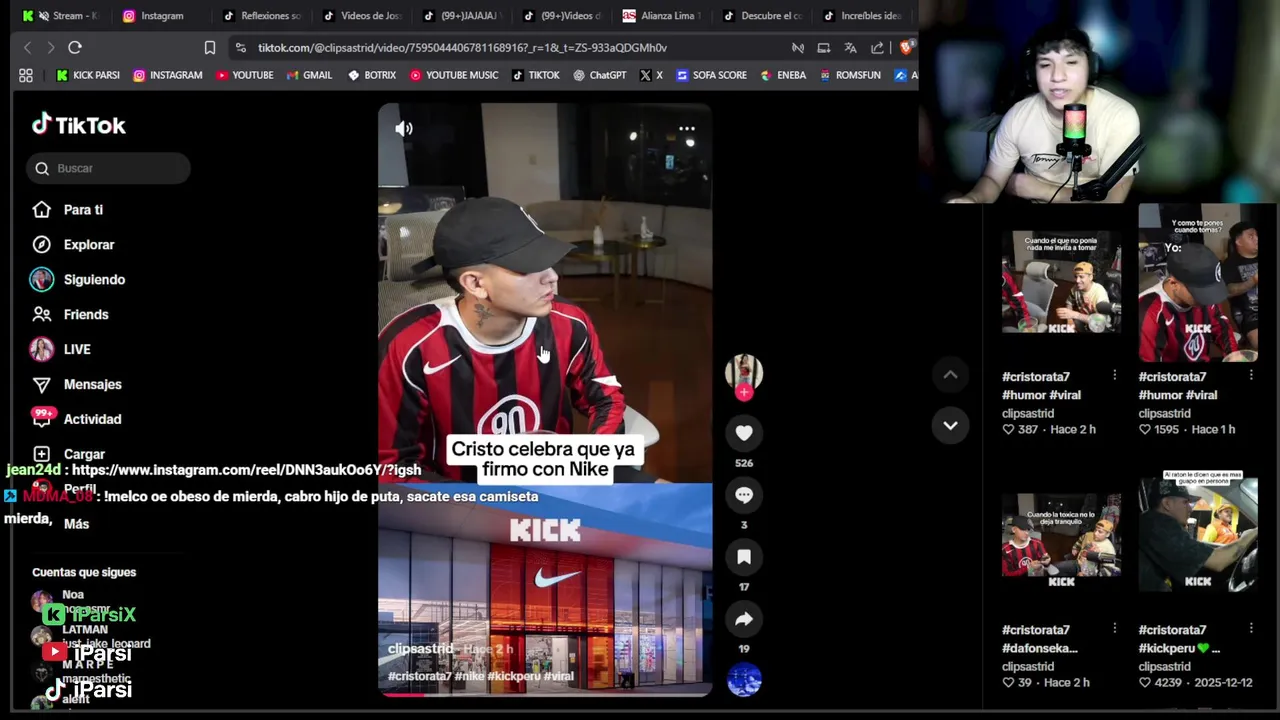This screenshot has height=720, width=1280.
Task: Switch to the Alianza Lima tab
Action: 662,15
